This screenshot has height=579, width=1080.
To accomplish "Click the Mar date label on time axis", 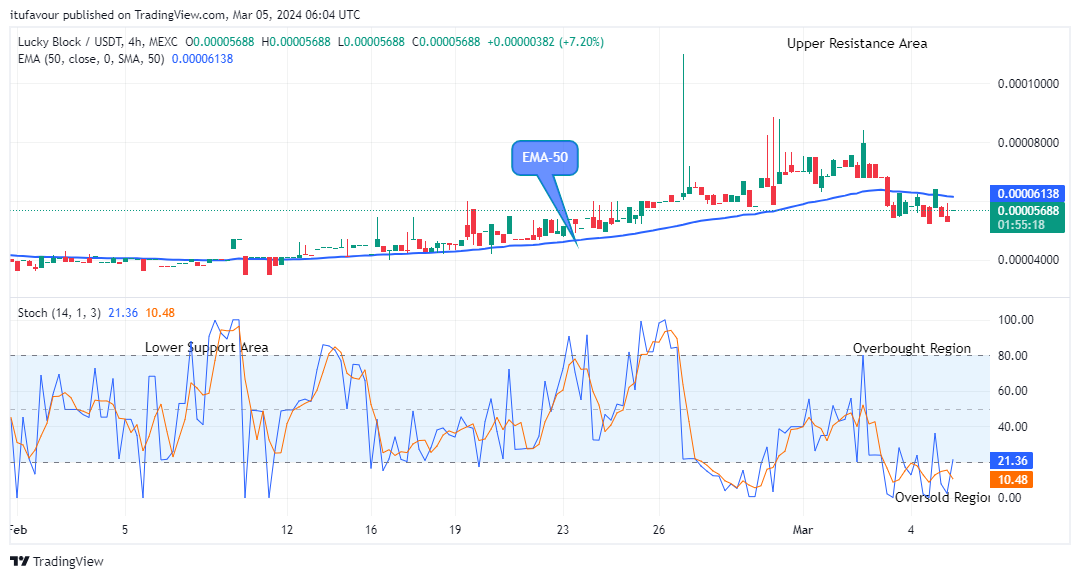I will [x=802, y=529].
